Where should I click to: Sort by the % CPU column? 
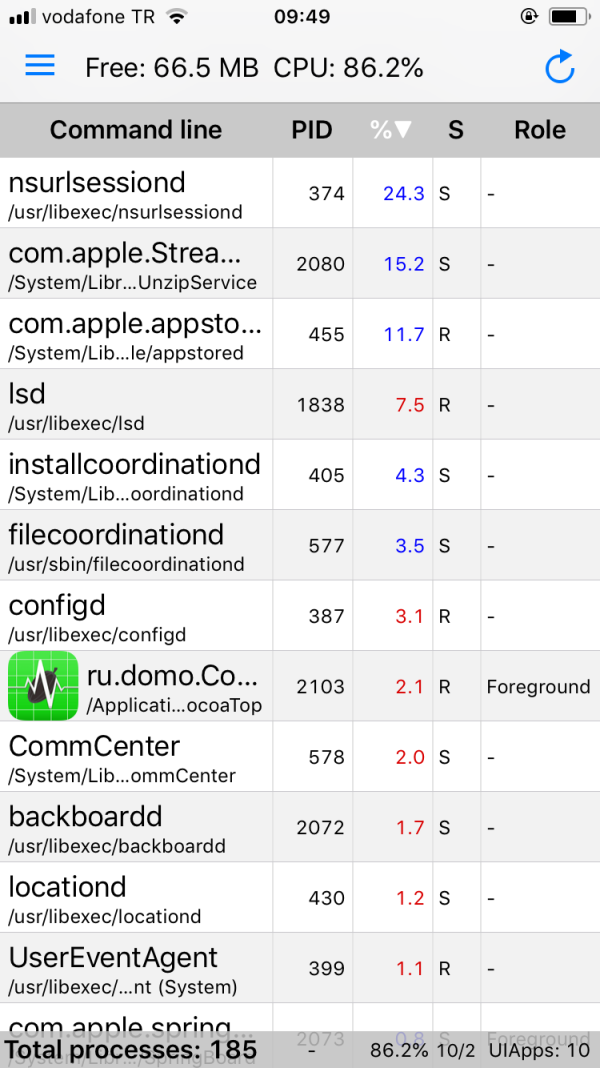[x=390, y=130]
